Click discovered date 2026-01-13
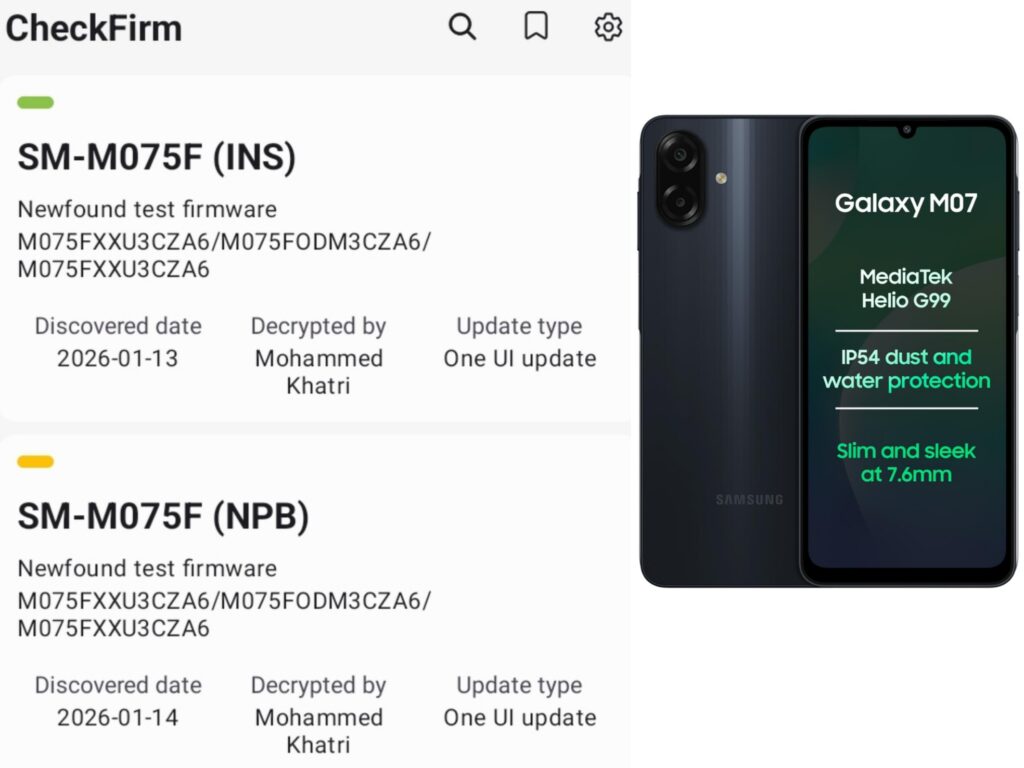This screenshot has height=768, width=1024. [118, 359]
